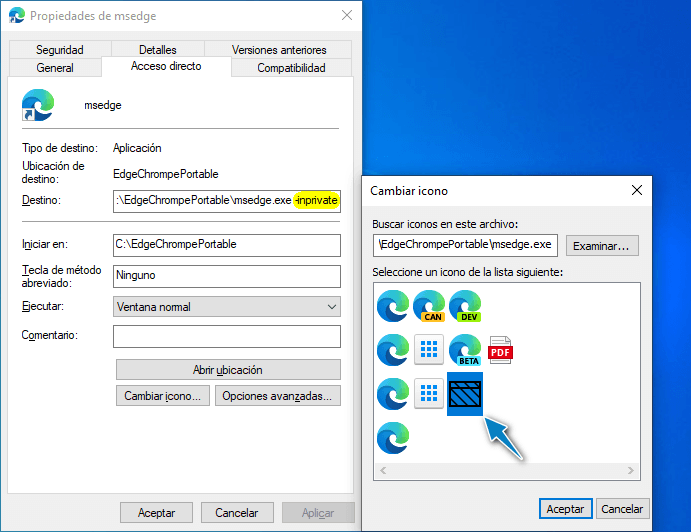This screenshot has height=532, width=691.
Task: Click the icon list right scroll arrow
Action: [631, 470]
